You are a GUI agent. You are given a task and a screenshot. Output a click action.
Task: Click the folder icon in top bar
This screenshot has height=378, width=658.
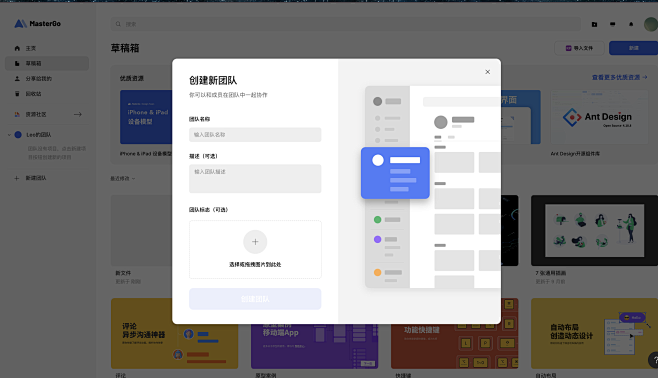(x=594, y=24)
